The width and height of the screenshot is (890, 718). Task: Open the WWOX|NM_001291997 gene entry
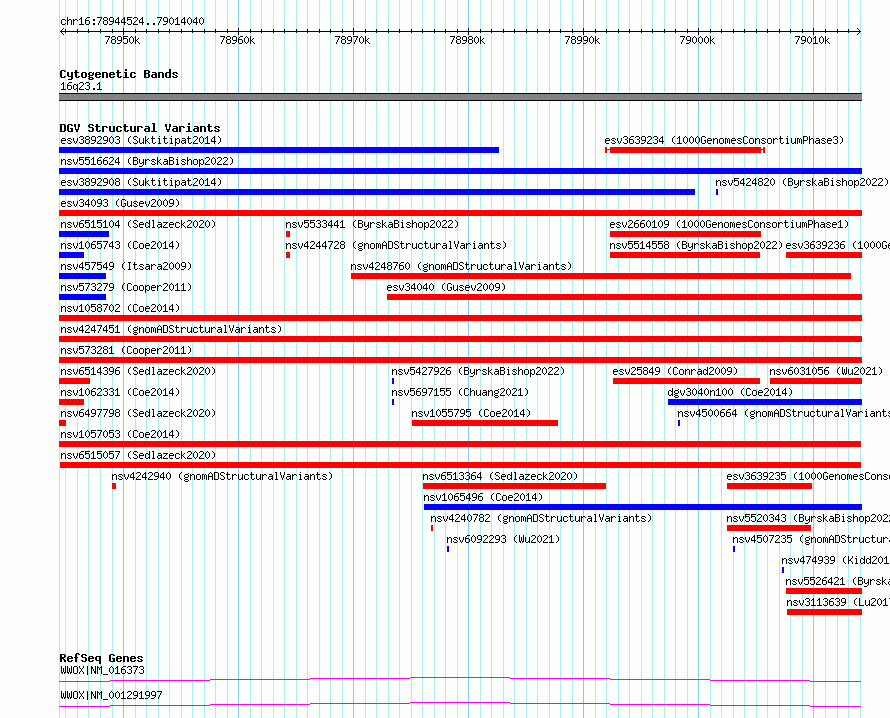pos(111,695)
